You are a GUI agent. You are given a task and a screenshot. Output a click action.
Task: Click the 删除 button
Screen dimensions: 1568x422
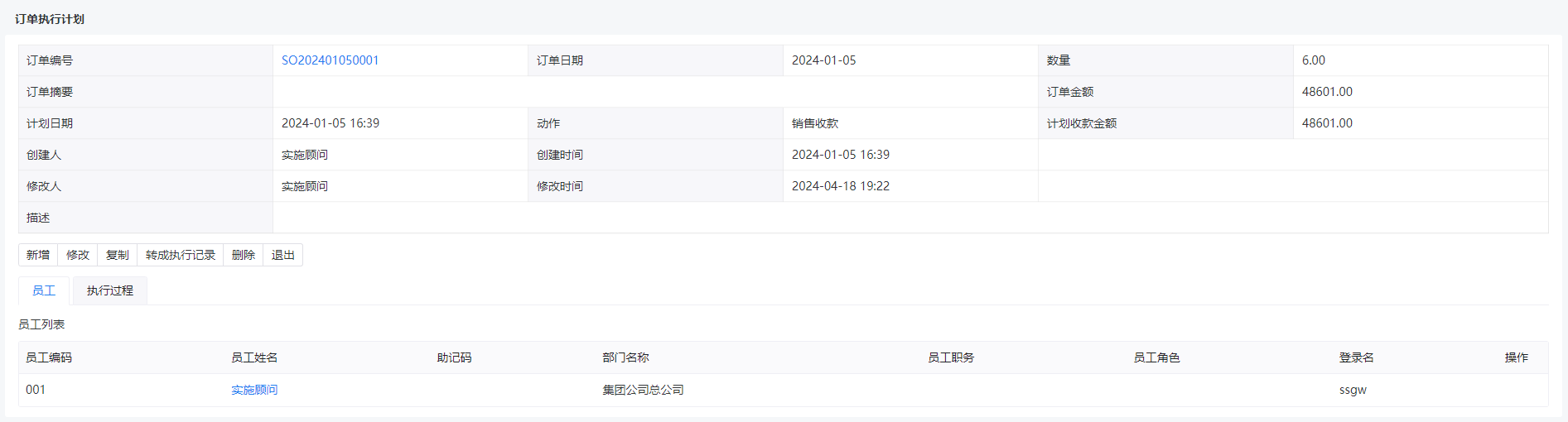[244, 255]
